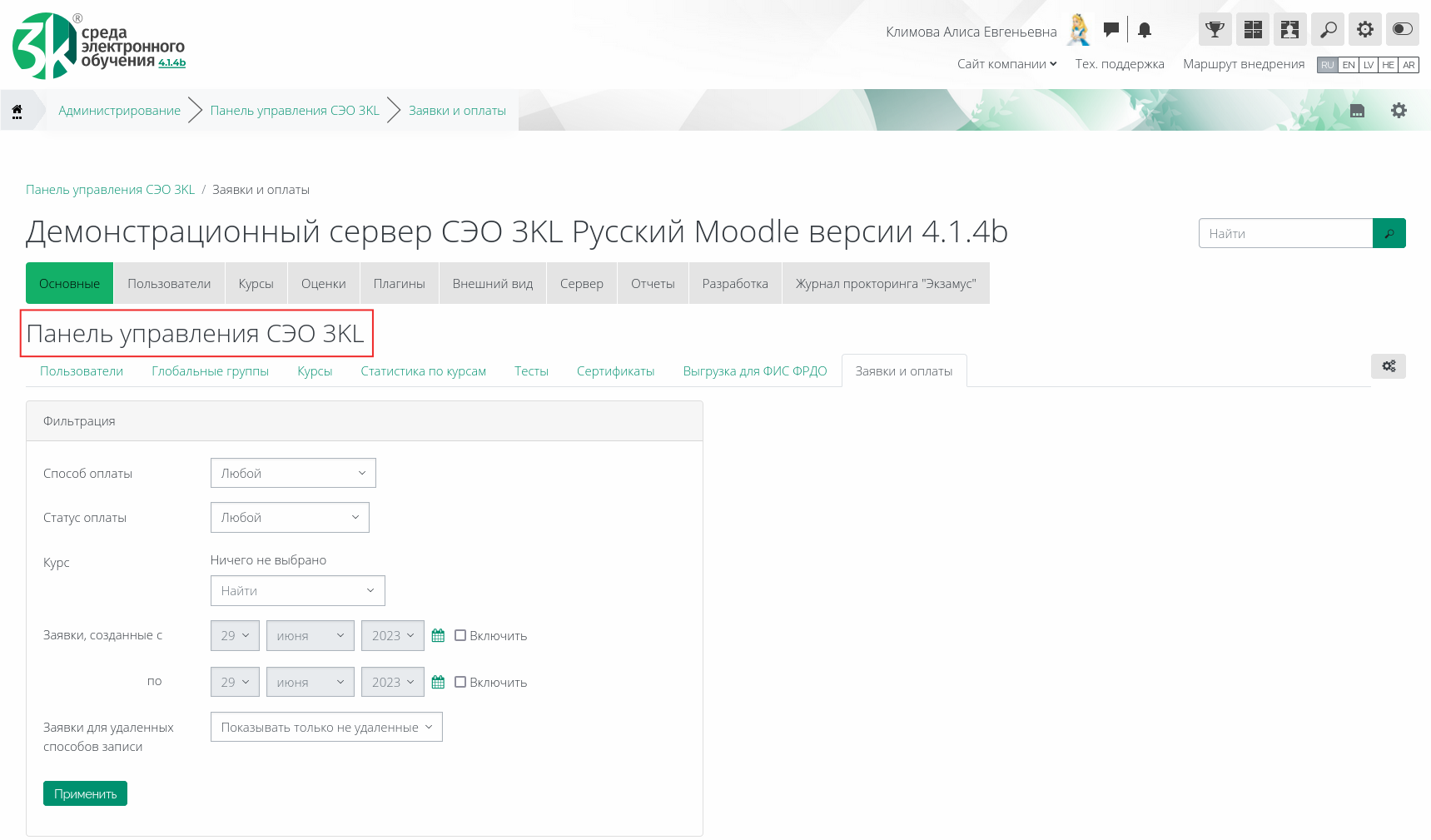This screenshot has width=1431, height=840.
Task: Click the notifications bell icon
Action: click(x=1145, y=30)
